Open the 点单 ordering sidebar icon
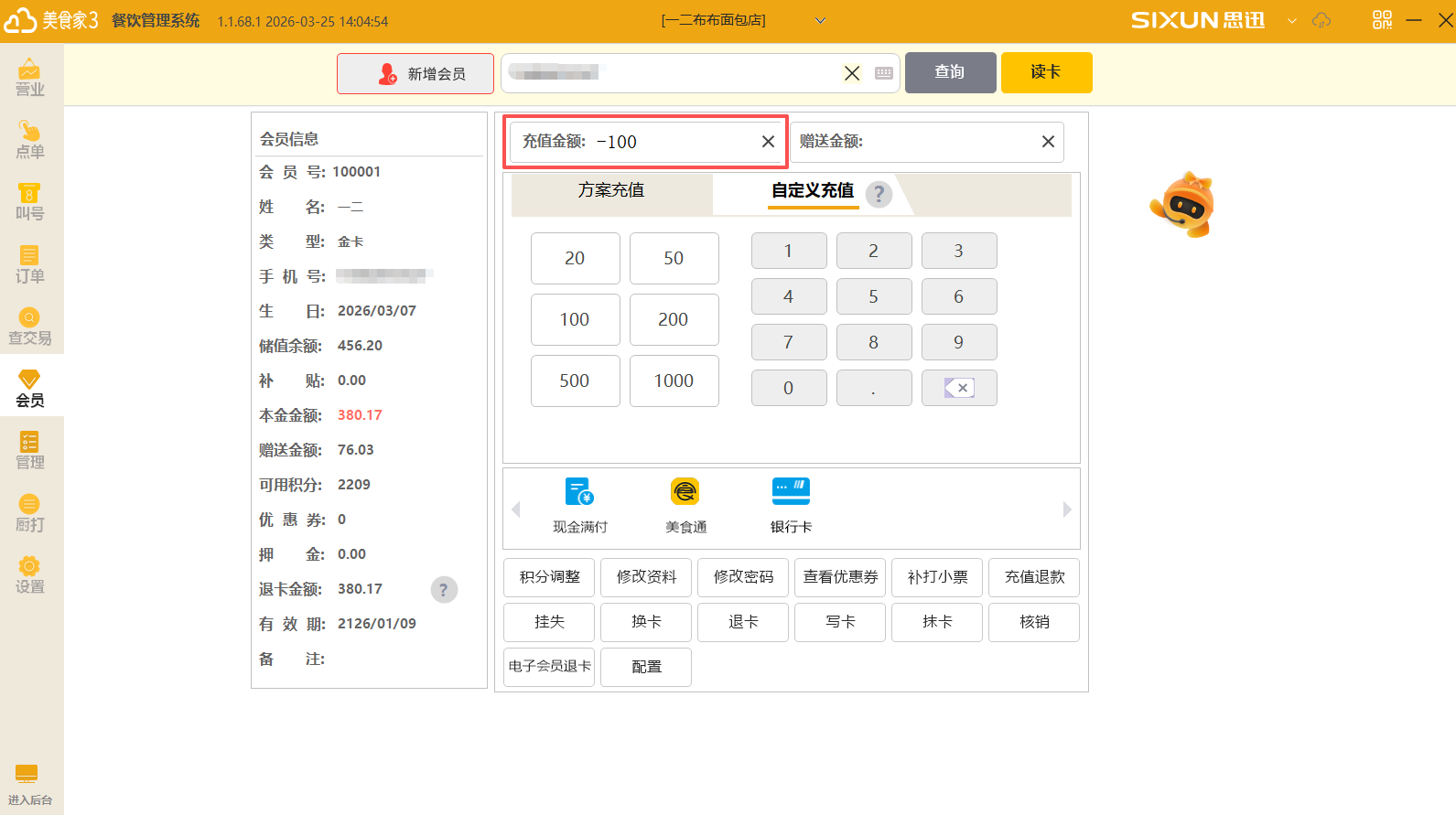1456x815 pixels. pyautogui.click(x=29, y=140)
